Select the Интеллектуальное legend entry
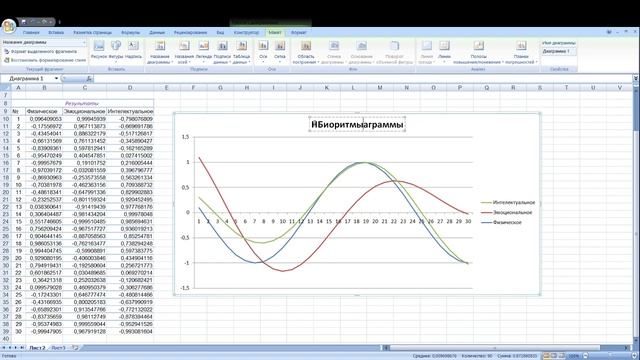This screenshot has width=640, height=360. pos(509,202)
